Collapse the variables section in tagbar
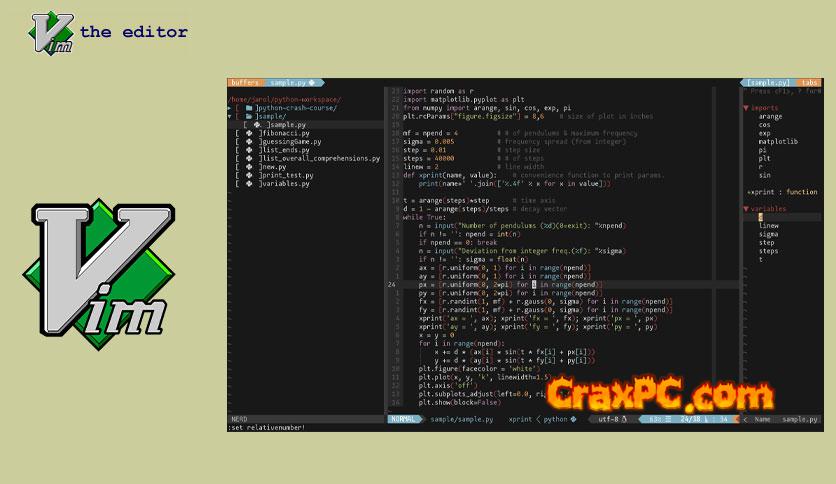 [x=745, y=208]
